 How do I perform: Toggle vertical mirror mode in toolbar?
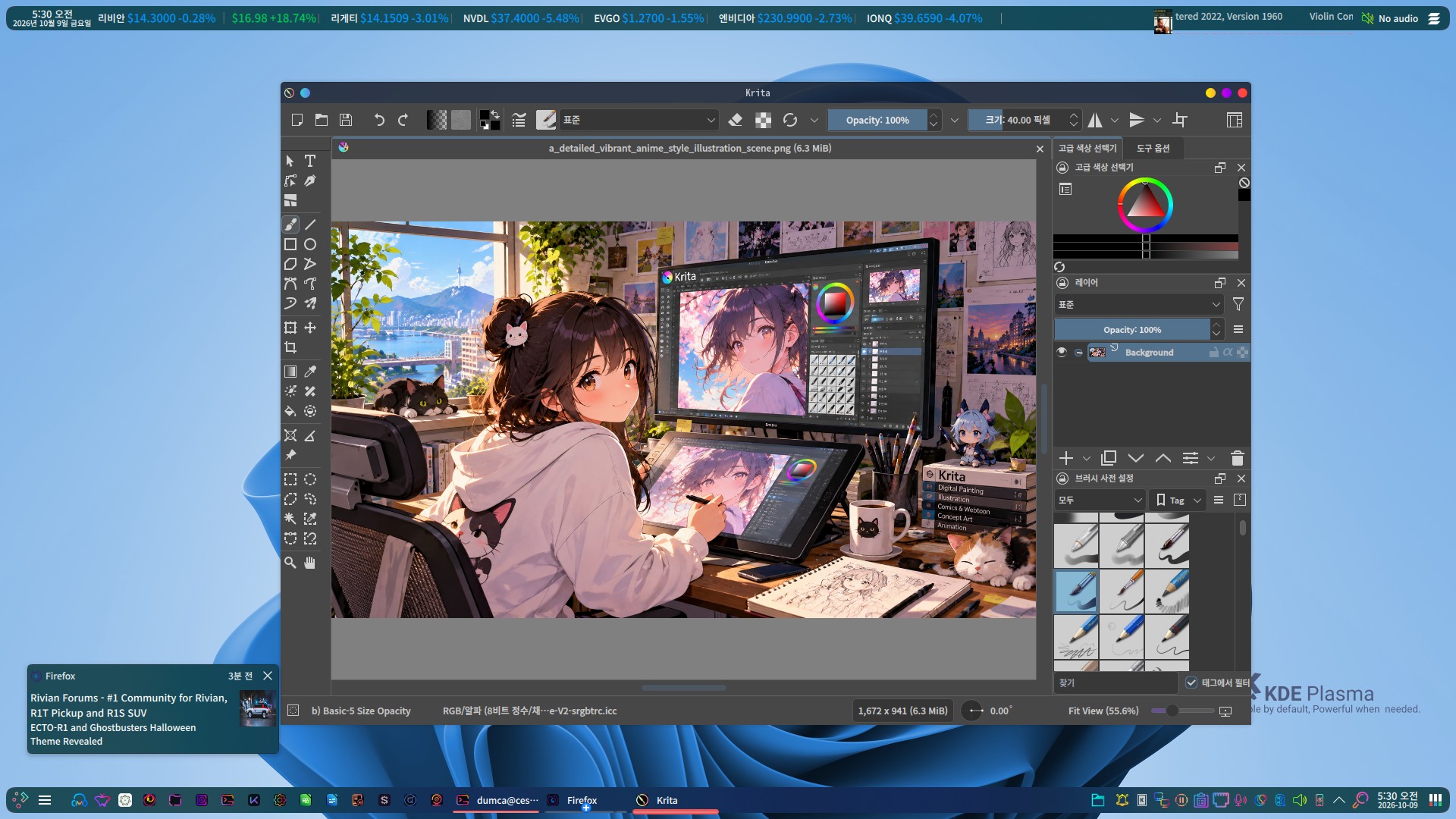coord(1136,120)
